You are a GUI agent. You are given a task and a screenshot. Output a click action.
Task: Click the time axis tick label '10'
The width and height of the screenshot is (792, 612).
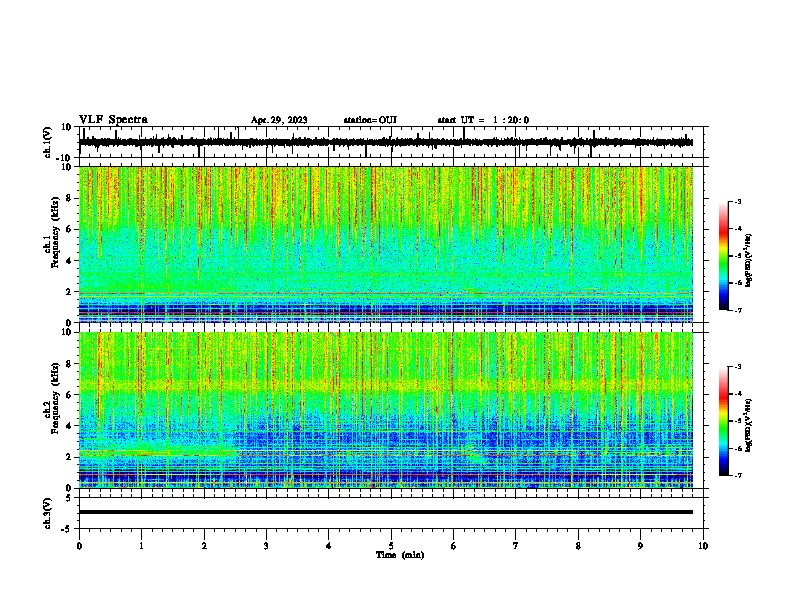point(703,546)
